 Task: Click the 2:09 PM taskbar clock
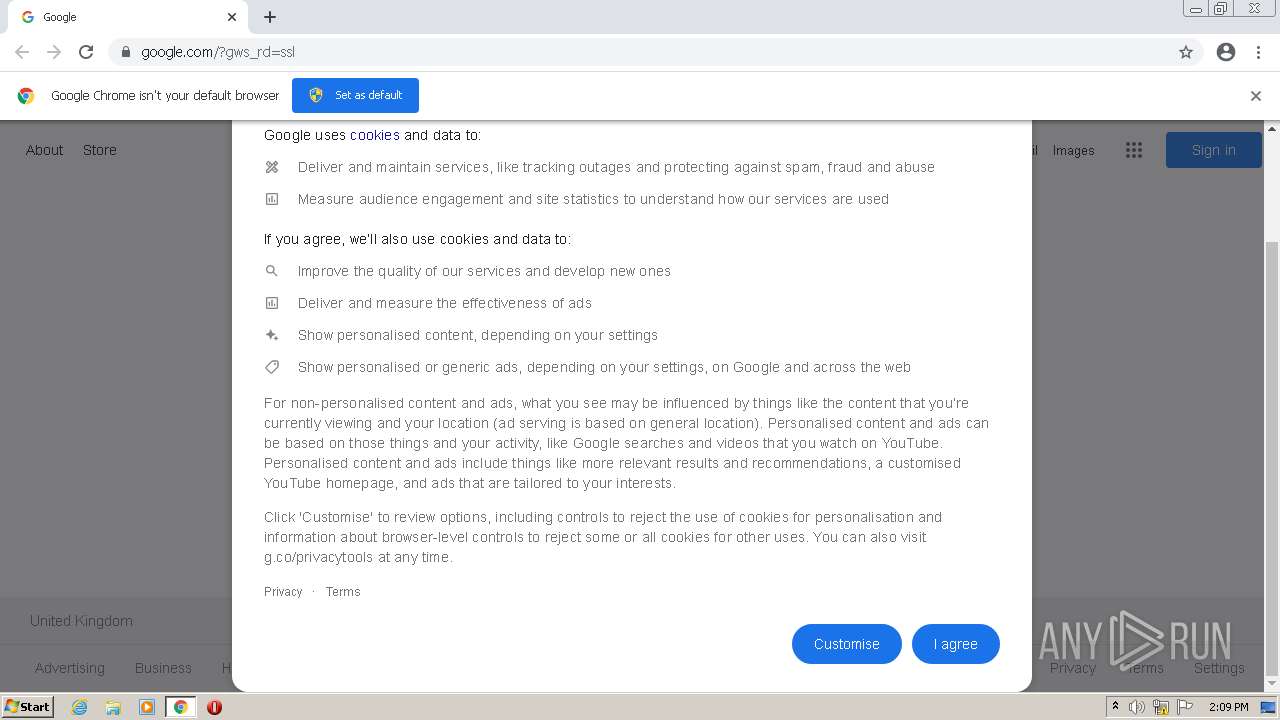pyautogui.click(x=1228, y=707)
